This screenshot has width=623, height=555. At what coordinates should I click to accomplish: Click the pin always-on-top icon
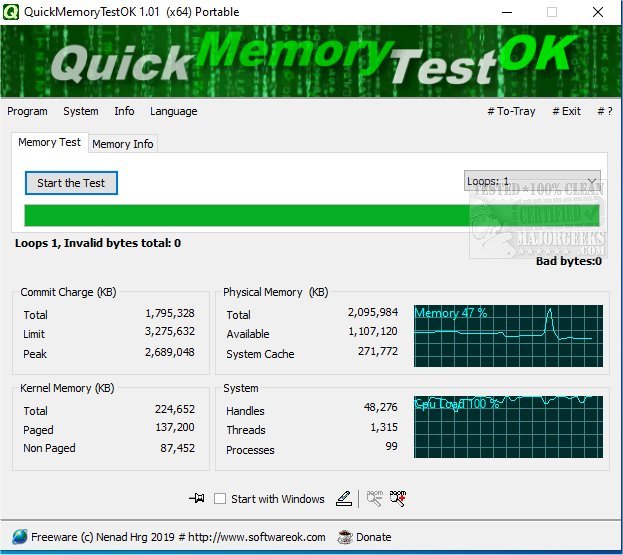click(196, 499)
